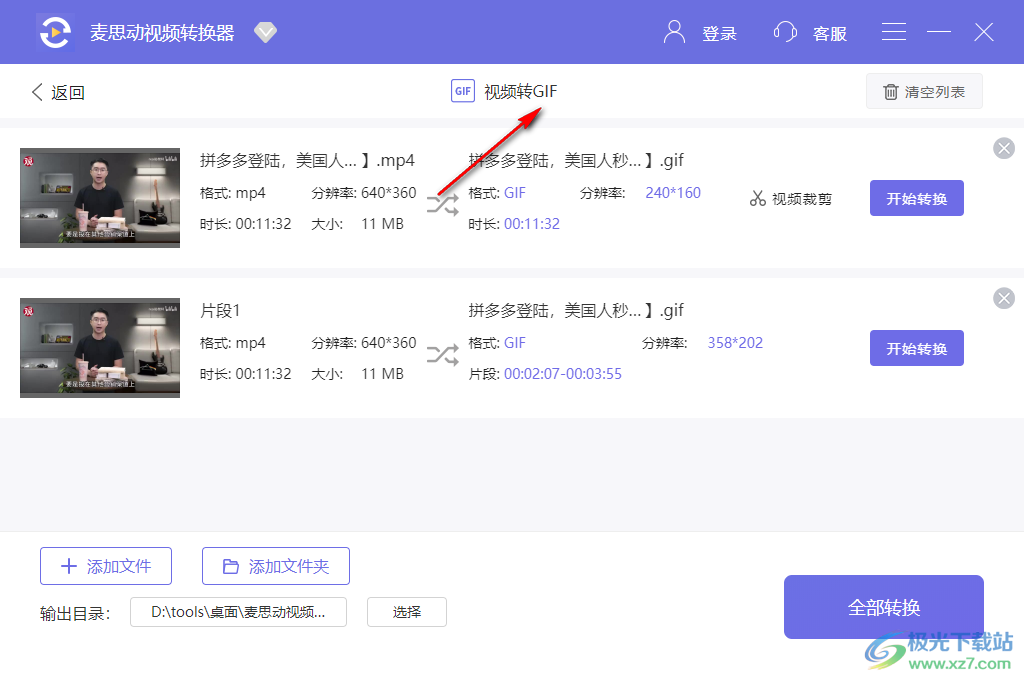Edit output duration 00:11:32
This screenshot has height=680, width=1024.
(532, 223)
